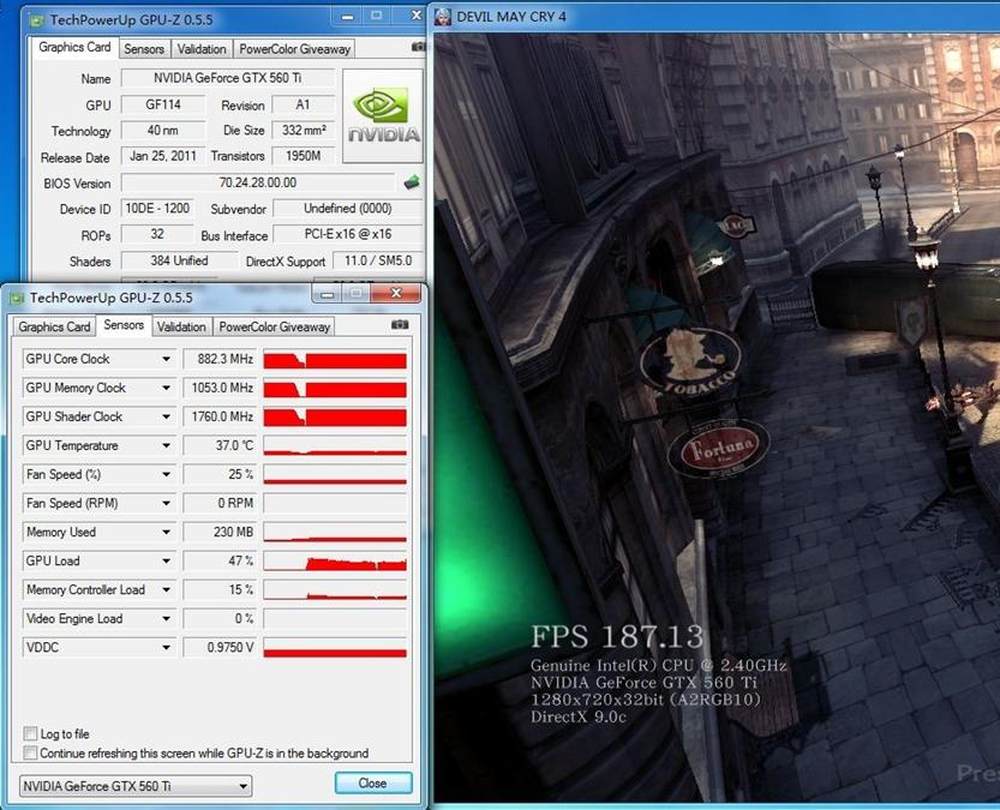Click the BIOS Version field 70.24.28.00.00
Screen dimensions: 1000x810
point(258,182)
